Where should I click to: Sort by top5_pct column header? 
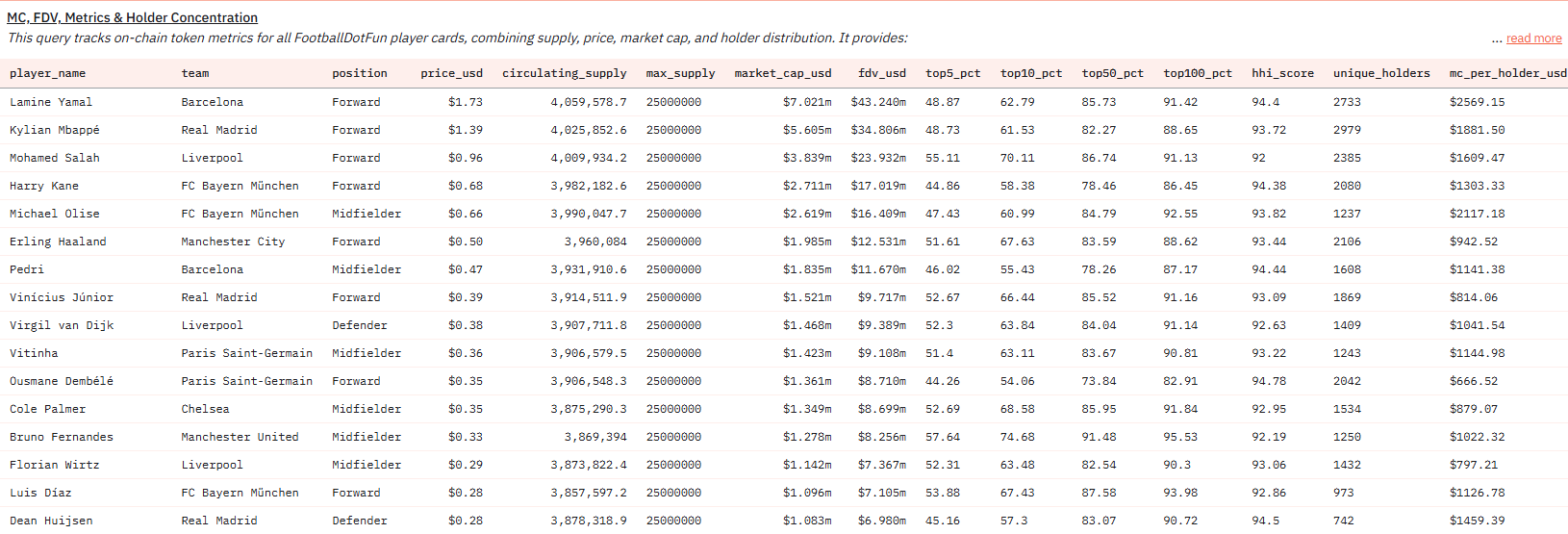(x=952, y=73)
